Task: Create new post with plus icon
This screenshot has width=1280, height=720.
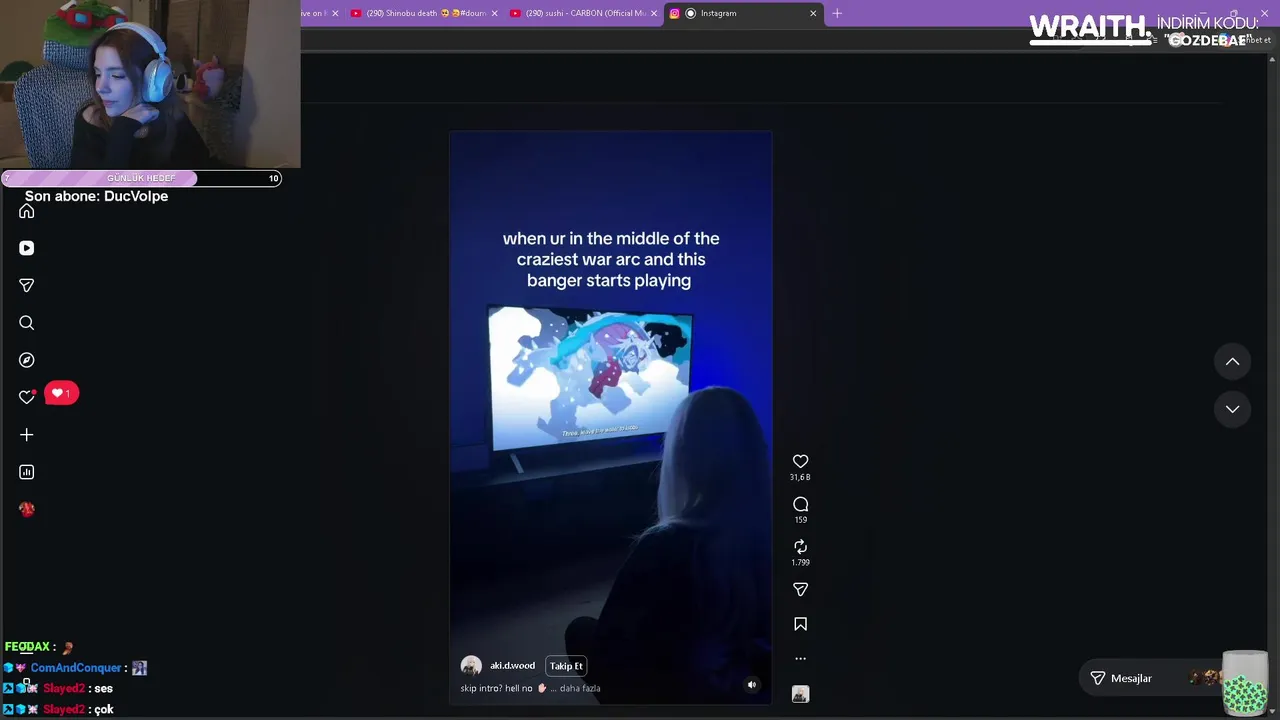Action: pos(27,435)
